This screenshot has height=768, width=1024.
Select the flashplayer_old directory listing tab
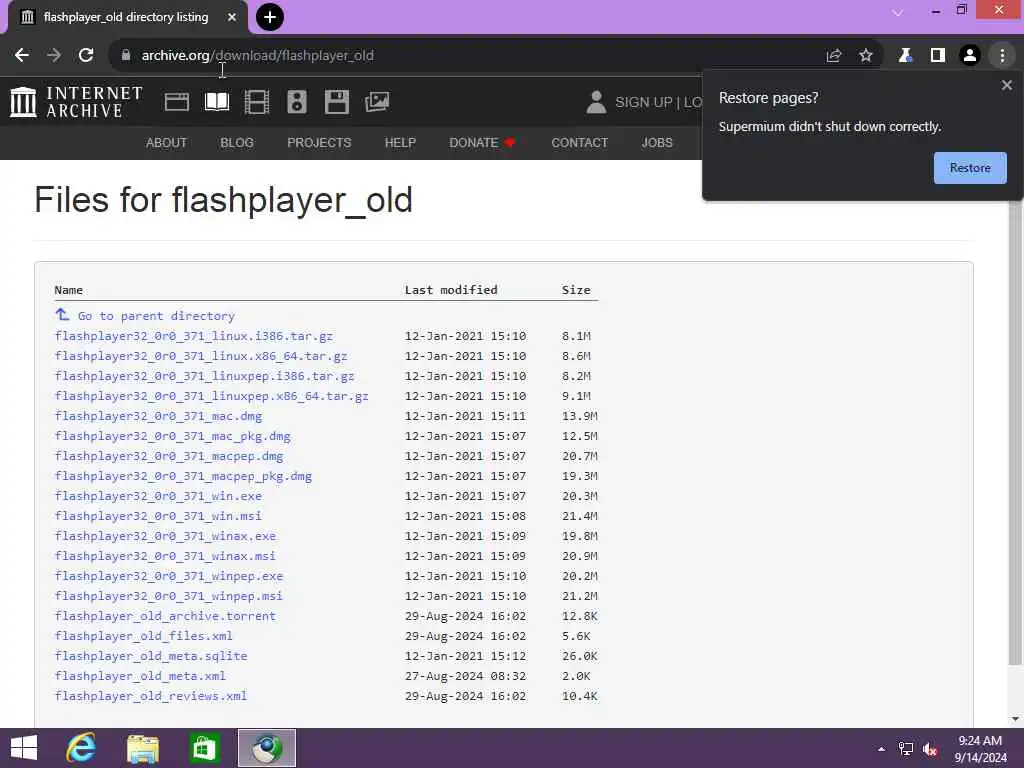pyautogui.click(x=126, y=17)
